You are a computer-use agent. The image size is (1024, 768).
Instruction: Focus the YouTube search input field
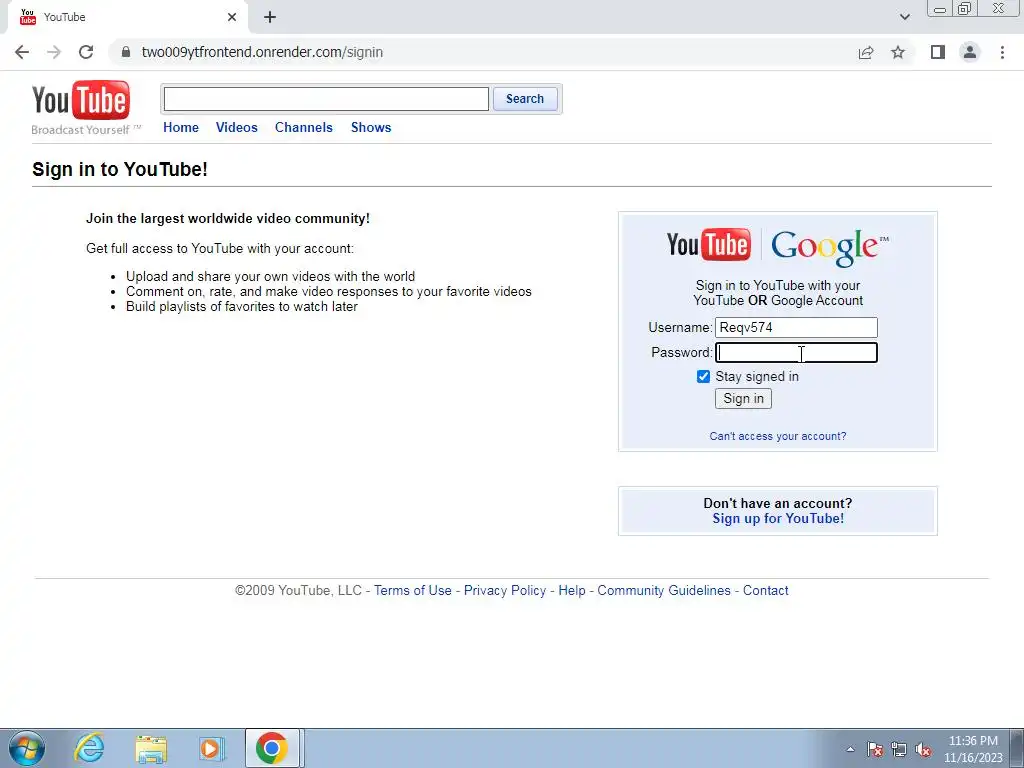(x=326, y=99)
